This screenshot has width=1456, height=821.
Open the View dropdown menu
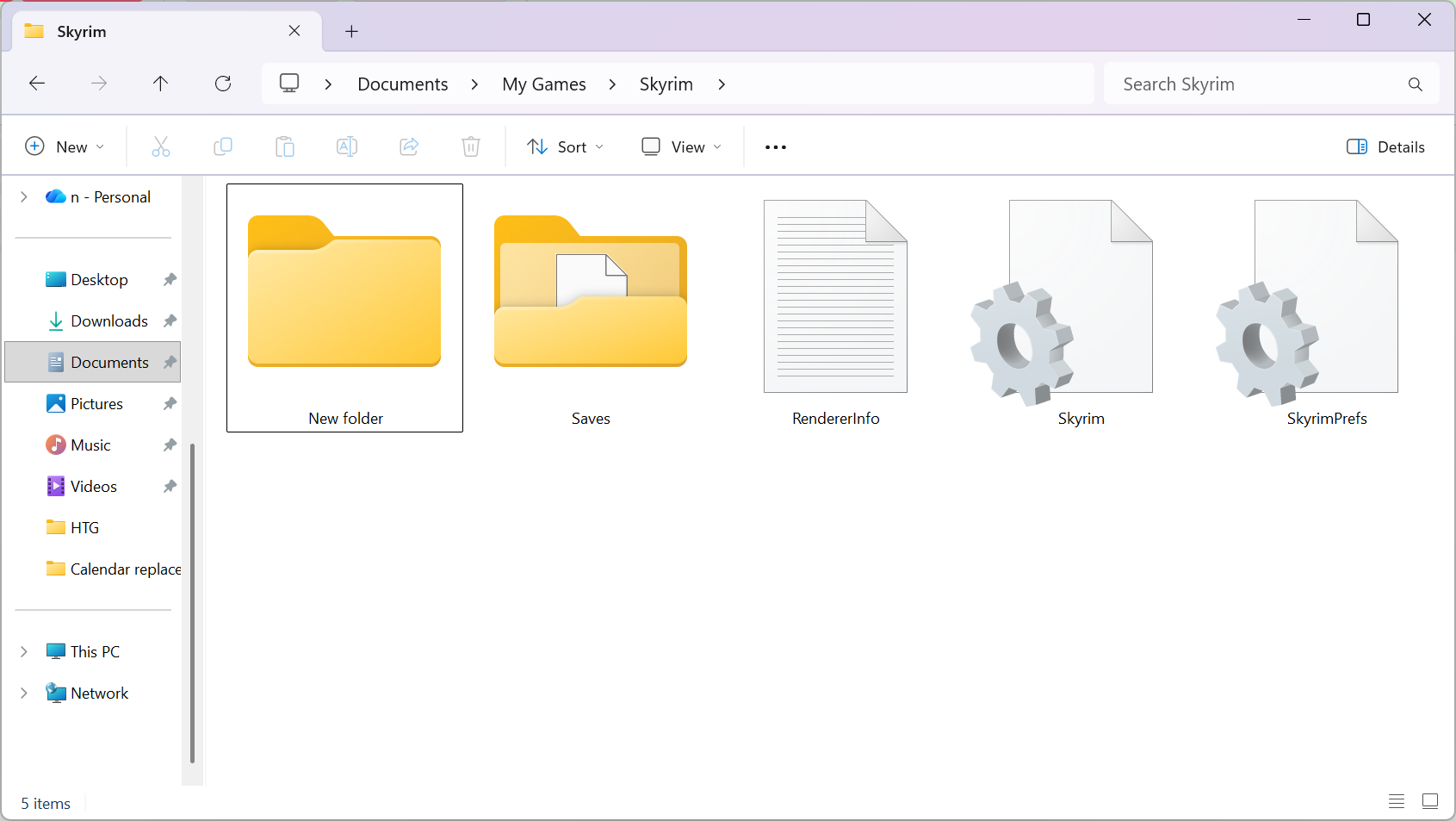click(682, 146)
